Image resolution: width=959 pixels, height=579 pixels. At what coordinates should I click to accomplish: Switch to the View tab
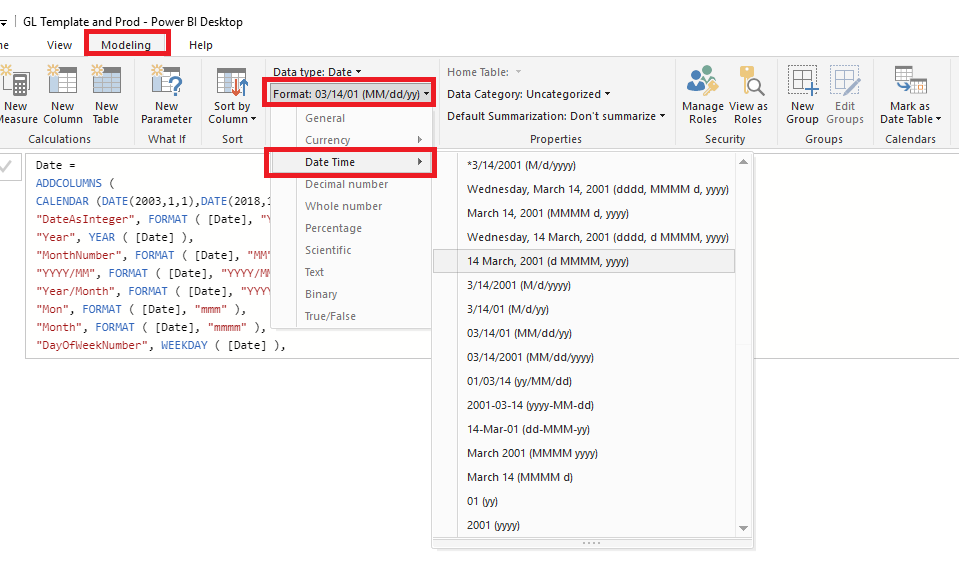click(59, 45)
